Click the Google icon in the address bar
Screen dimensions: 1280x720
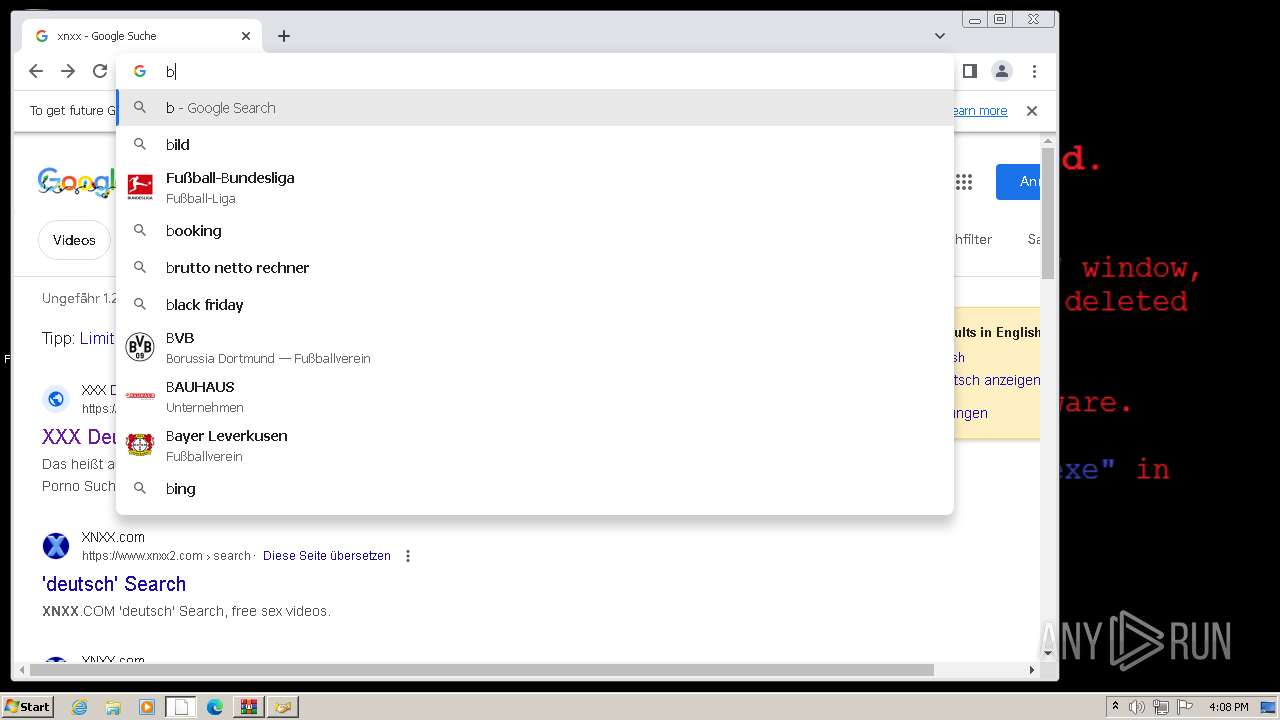pyautogui.click(x=140, y=71)
